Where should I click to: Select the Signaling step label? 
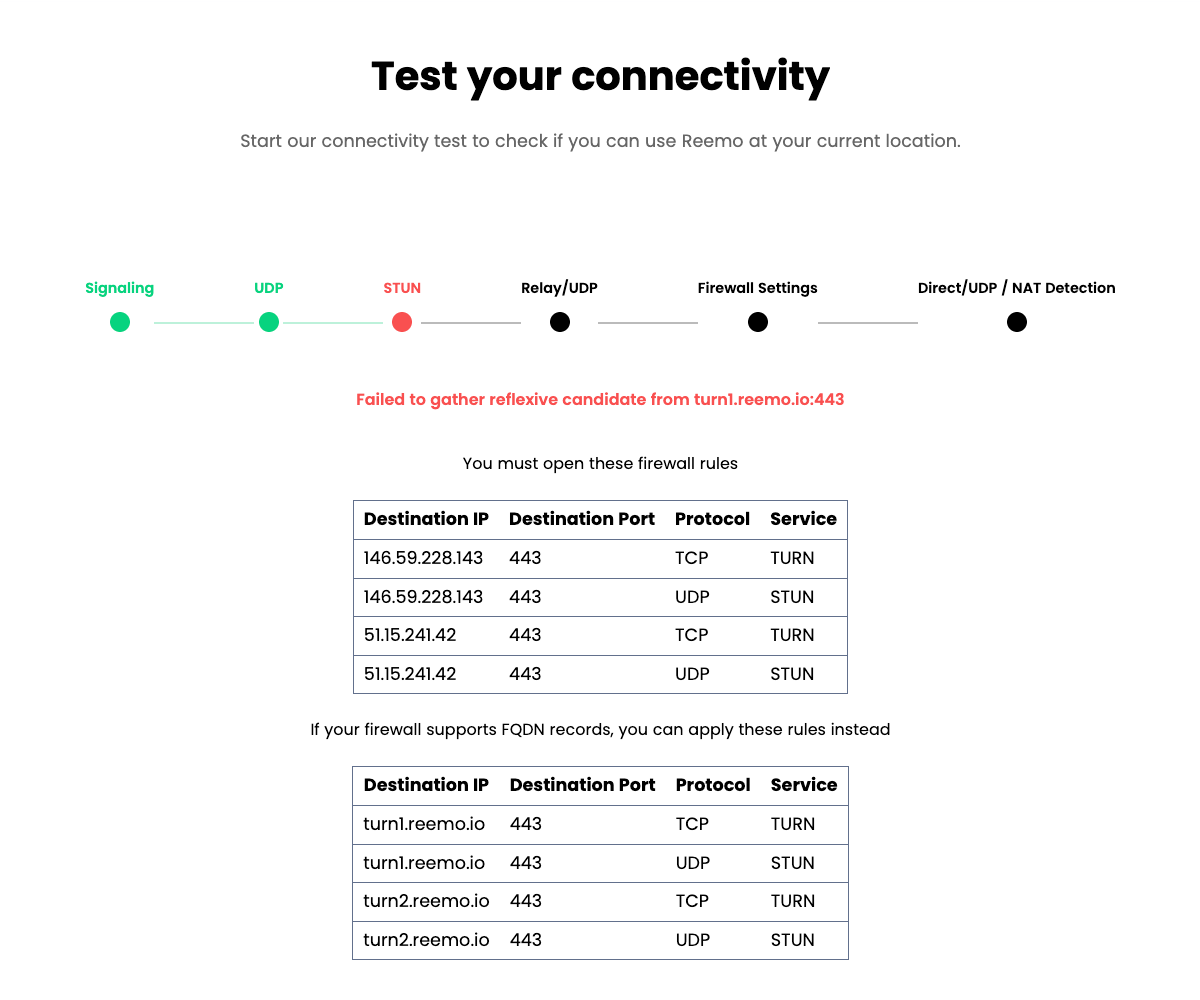point(119,288)
